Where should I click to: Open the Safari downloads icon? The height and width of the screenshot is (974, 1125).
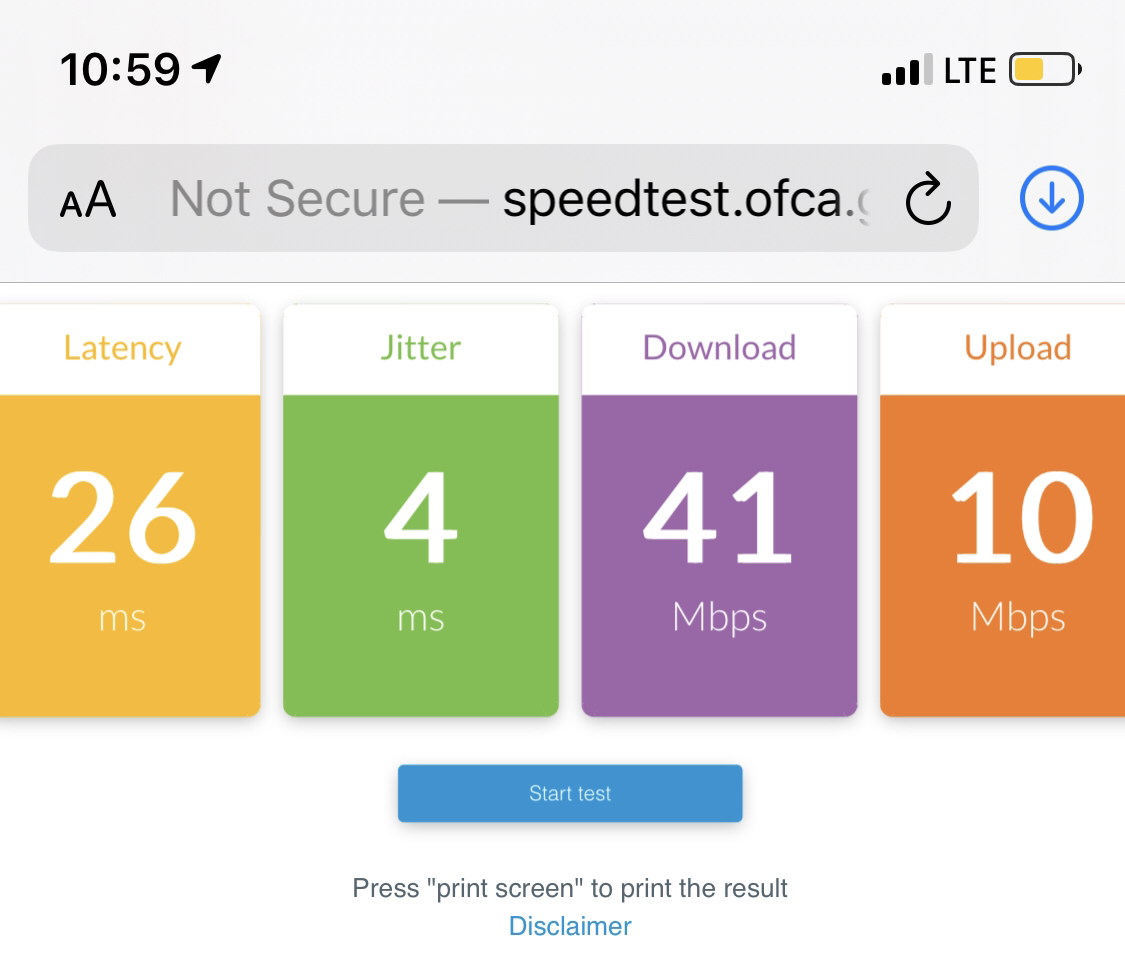pyautogui.click(x=1051, y=198)
